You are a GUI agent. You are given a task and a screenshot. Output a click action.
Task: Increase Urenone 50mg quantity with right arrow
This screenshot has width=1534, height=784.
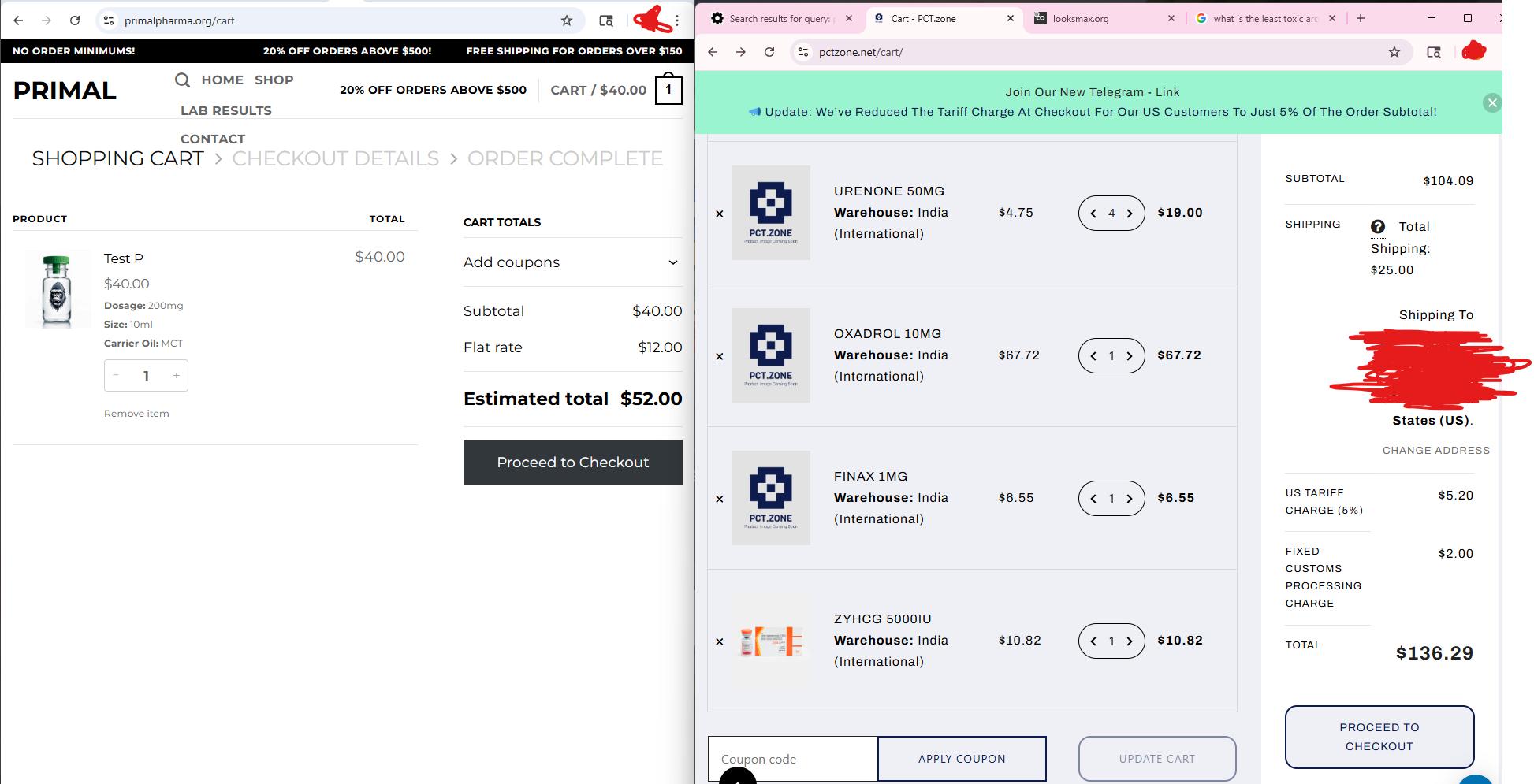1130,214
